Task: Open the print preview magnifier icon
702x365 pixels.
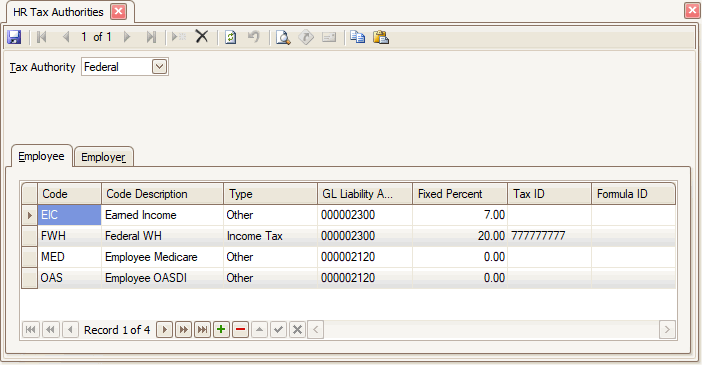Action: coord(283,37)
